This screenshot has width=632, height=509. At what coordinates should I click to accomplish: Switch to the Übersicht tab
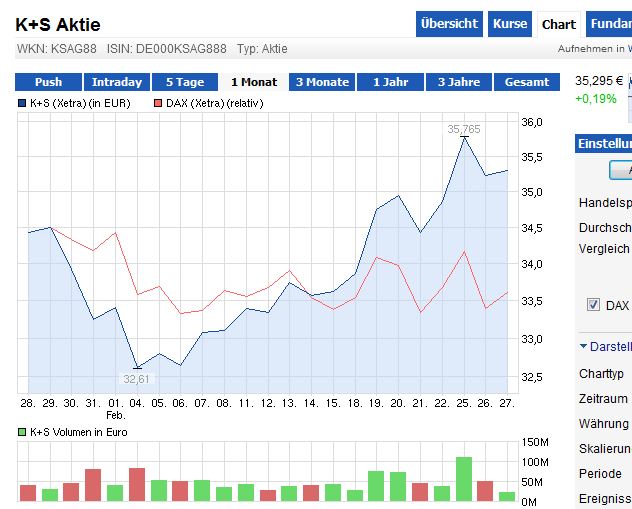(x=449, y=24)
